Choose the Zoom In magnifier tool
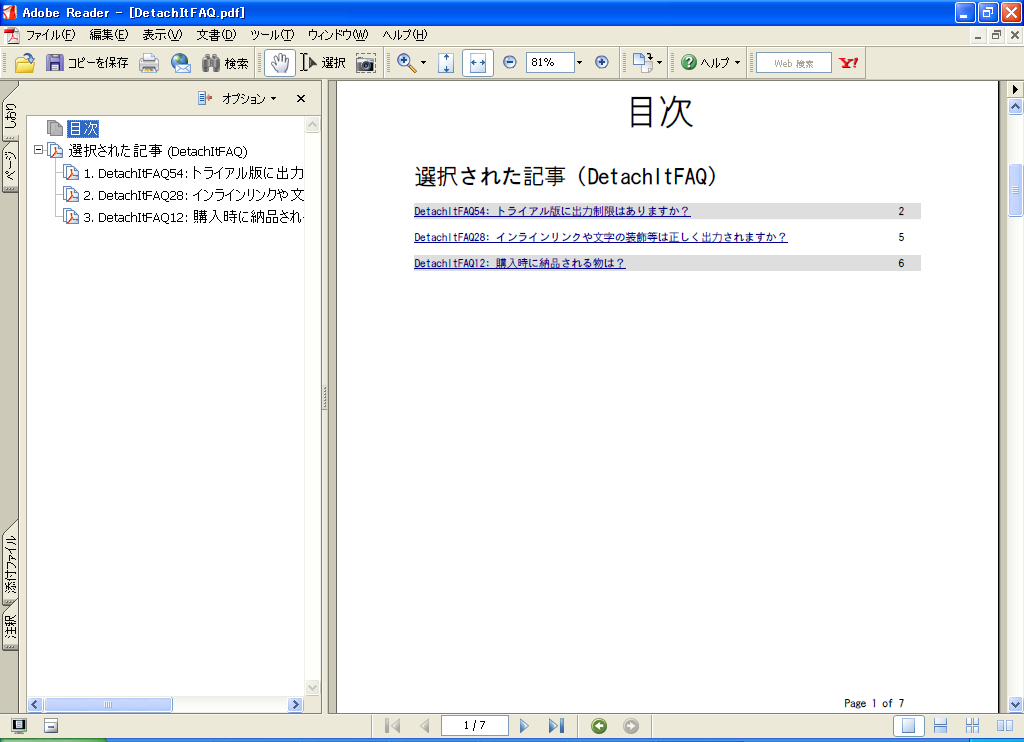This screenshot has height=742, width=1024. (x=406, y=63)
